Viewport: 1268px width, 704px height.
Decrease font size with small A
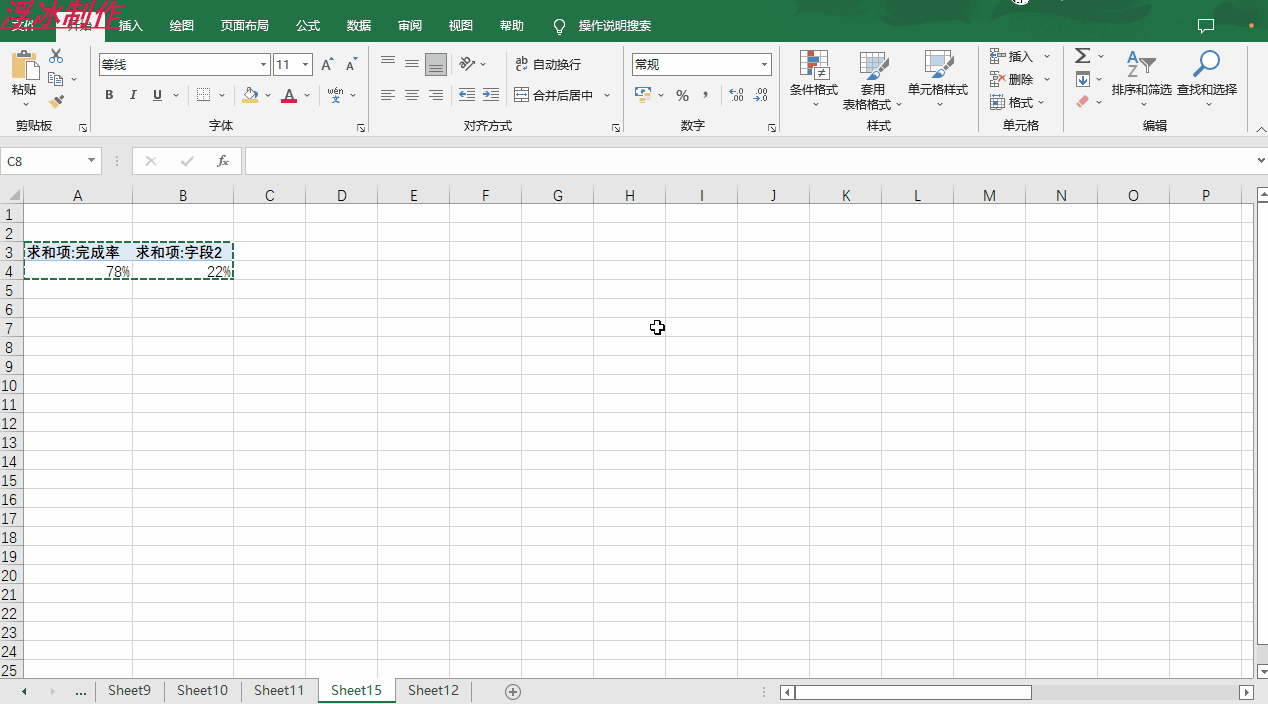pos(351,65)
